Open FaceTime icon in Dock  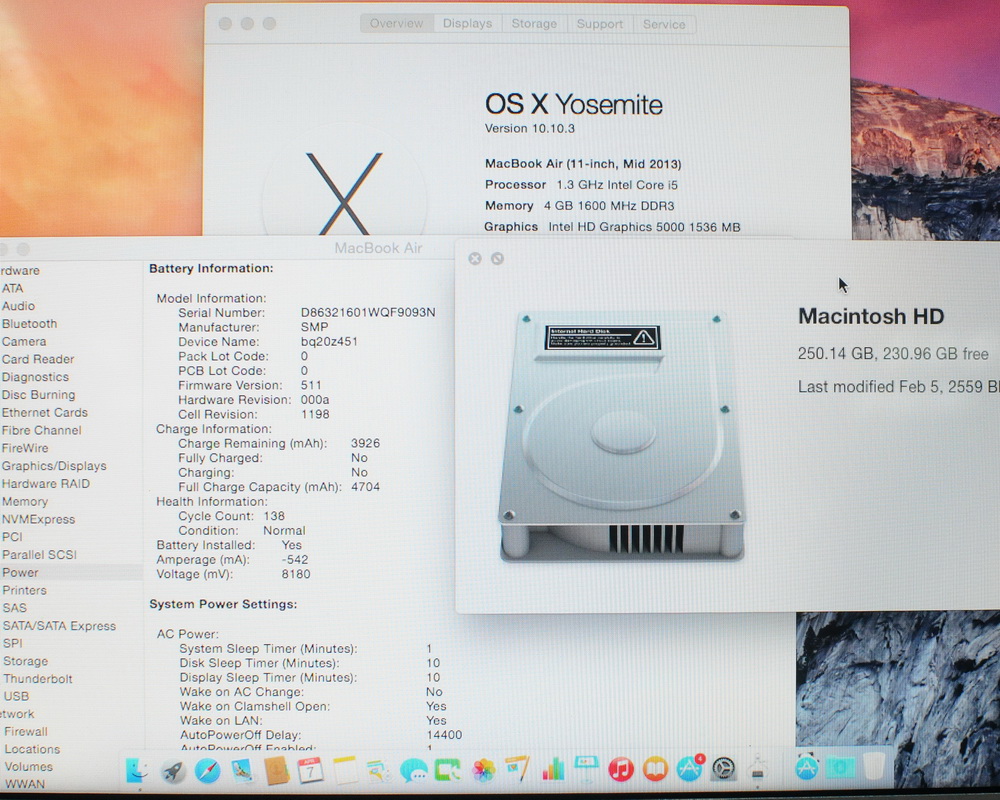pos(448,771)
